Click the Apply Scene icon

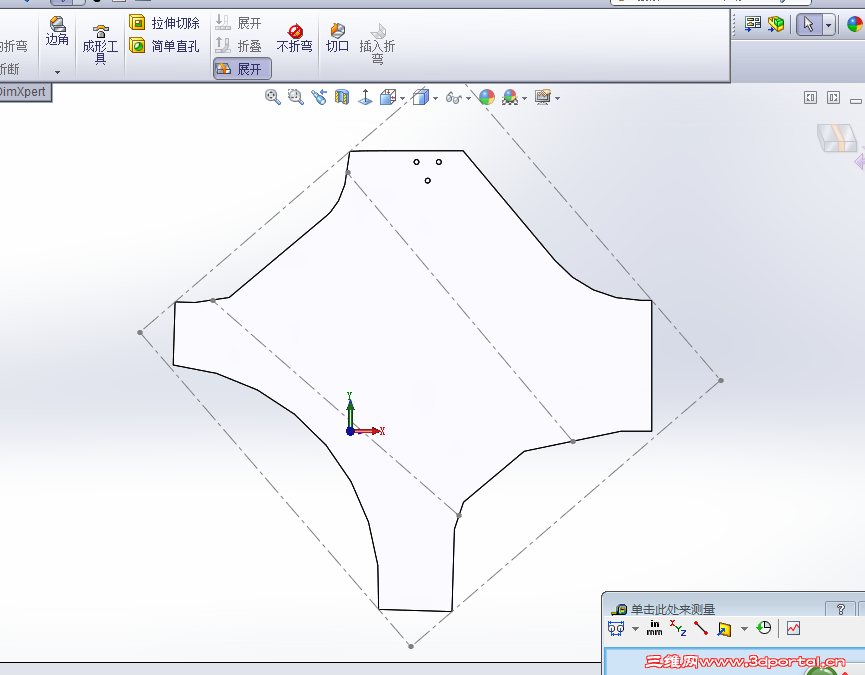pyautogui.click(x=510, y=98)
